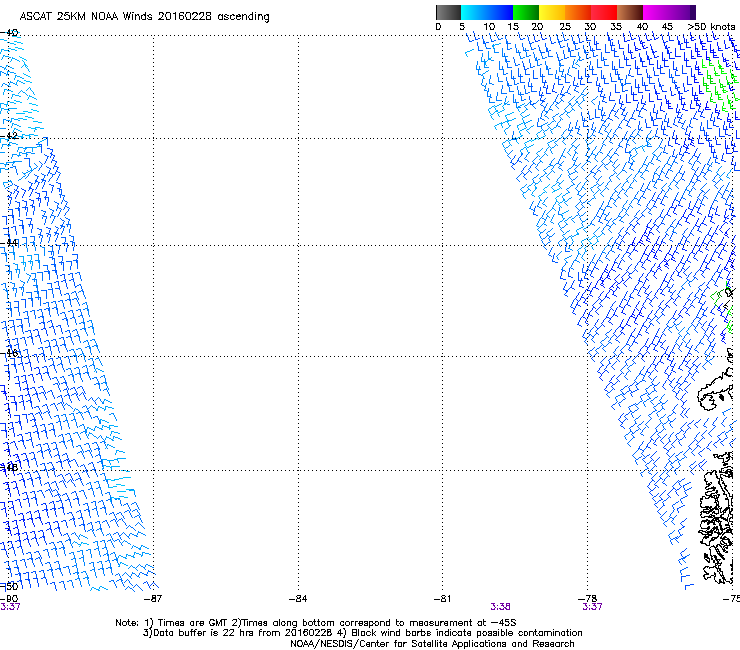
Task: Click the -81 longitude label
Action: coord(442,599)
